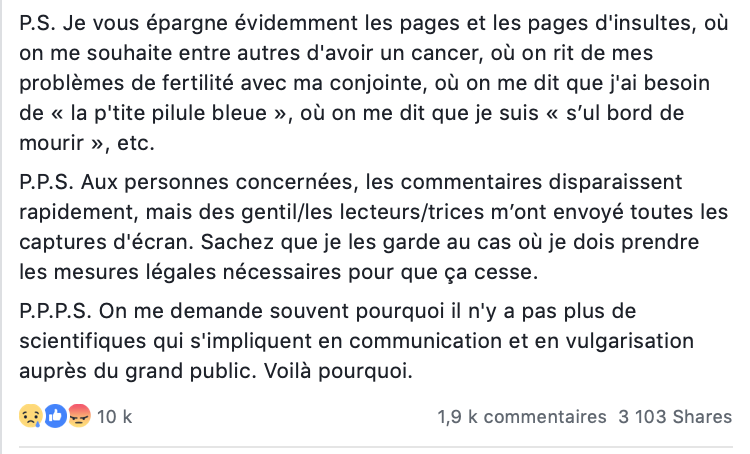Click the sad crying reaction emoji
The height and width of the screenshot is (454, 750).
click(31, 416)
